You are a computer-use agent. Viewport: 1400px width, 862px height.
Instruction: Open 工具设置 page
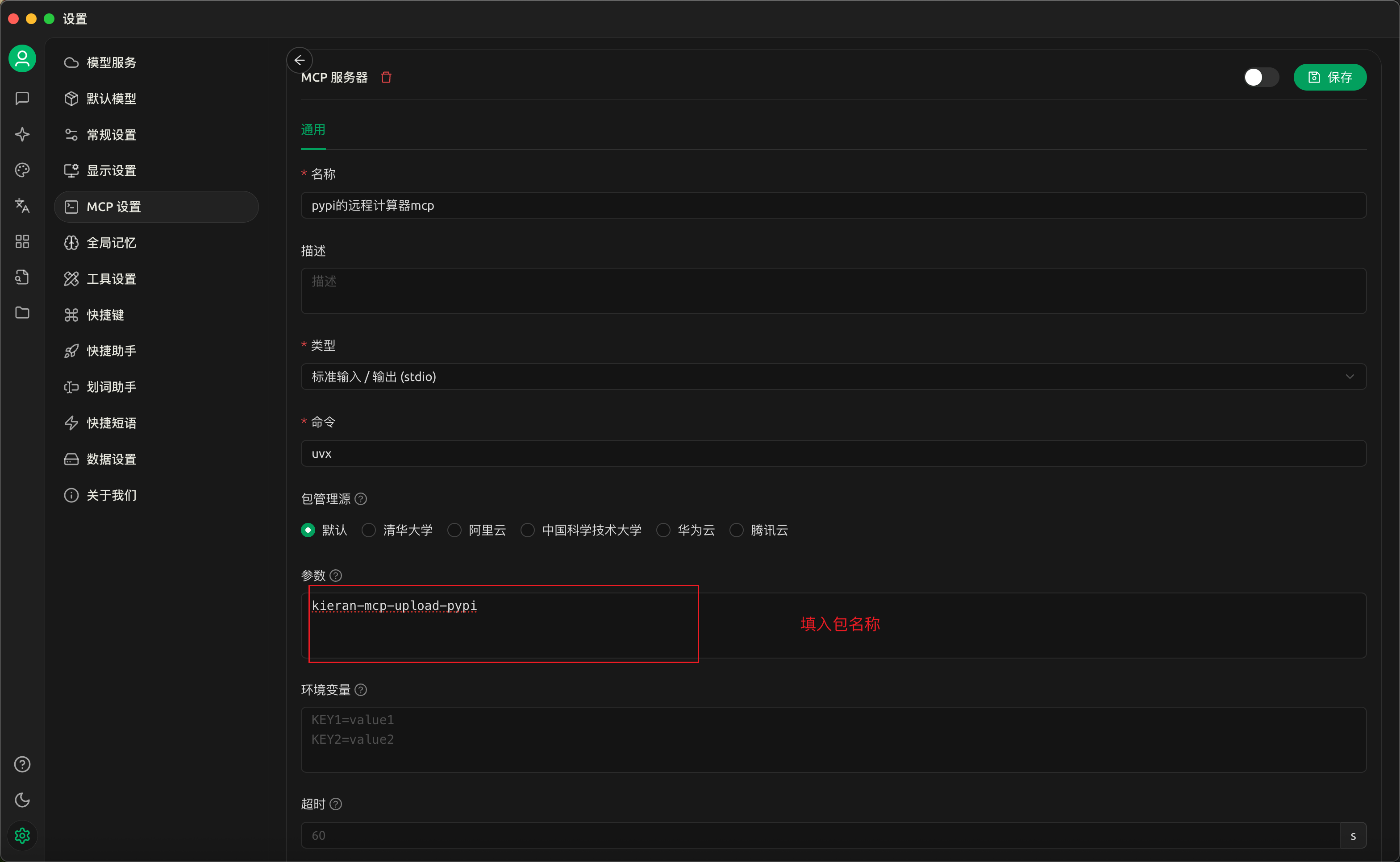(156, 279)
